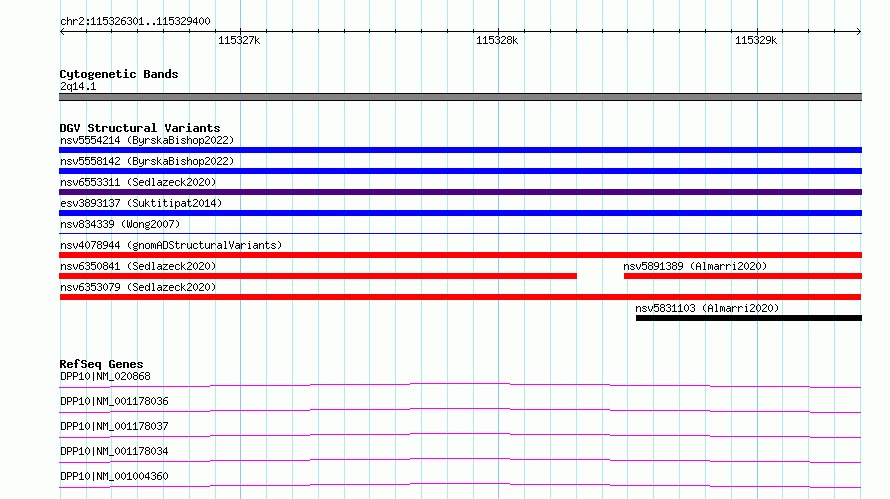Click the red bar under nsv6353079
Image resolution: width=890 pixels, height=499 pixels.
[460, 297]
